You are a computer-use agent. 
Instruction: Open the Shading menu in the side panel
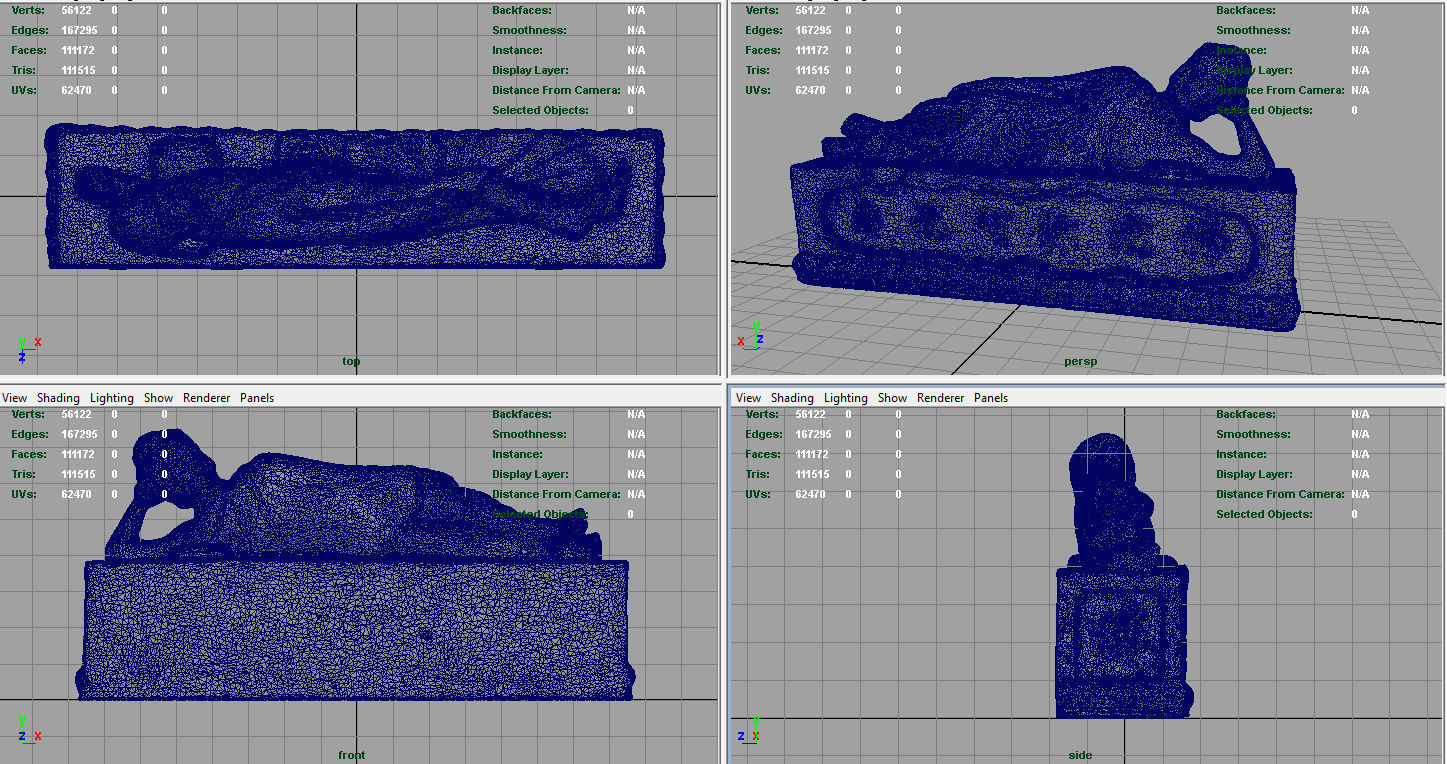tap(792, 398)
